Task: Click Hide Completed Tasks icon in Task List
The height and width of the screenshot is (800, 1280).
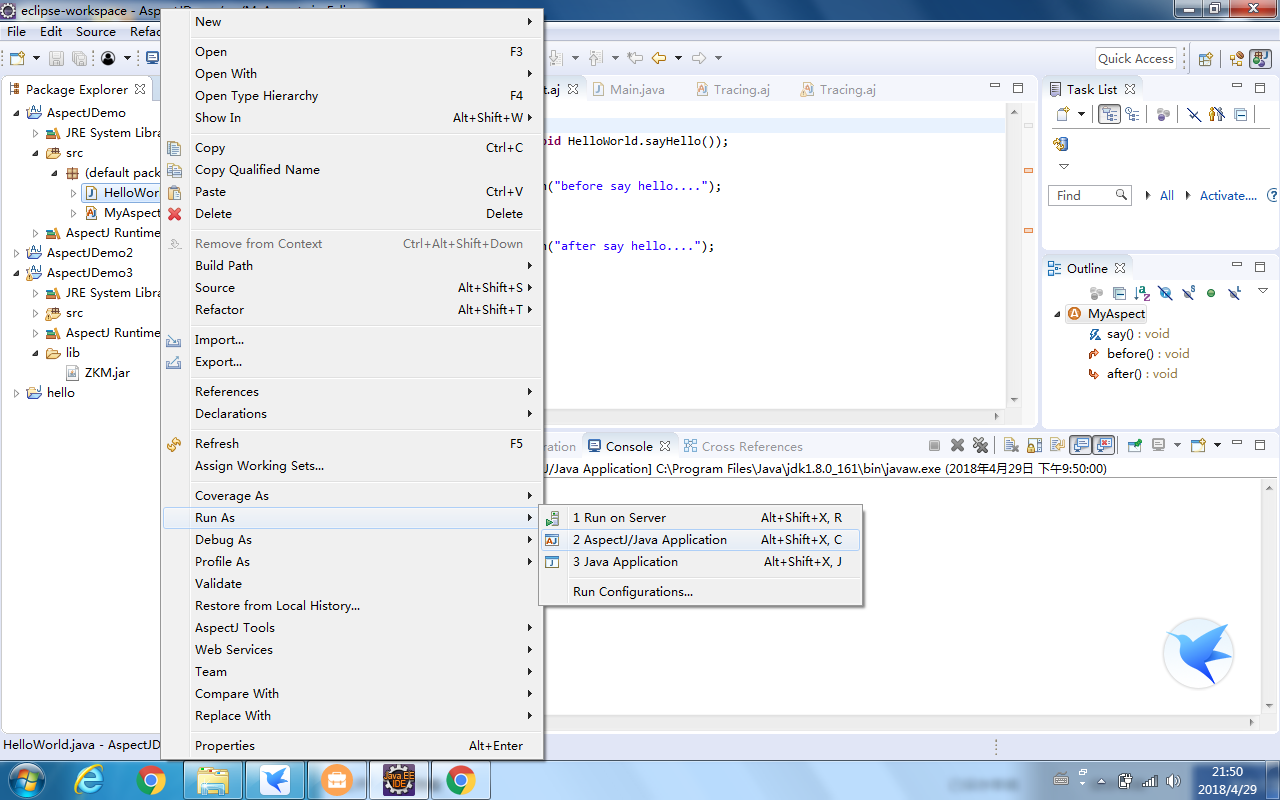Action: pyautogui.click(x=1194, y=114)
